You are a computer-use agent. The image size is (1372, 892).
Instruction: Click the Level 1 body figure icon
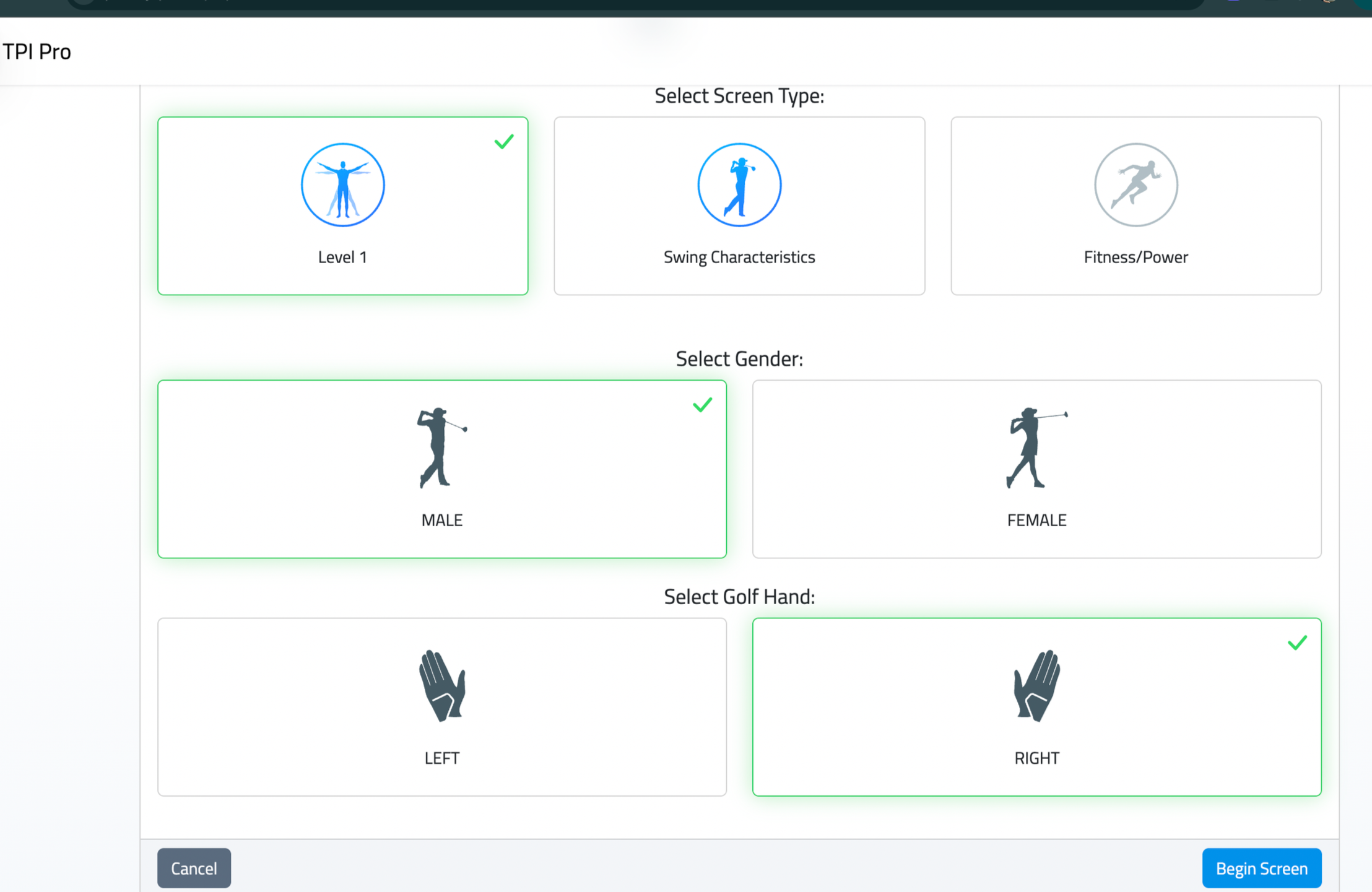point(342,184)
